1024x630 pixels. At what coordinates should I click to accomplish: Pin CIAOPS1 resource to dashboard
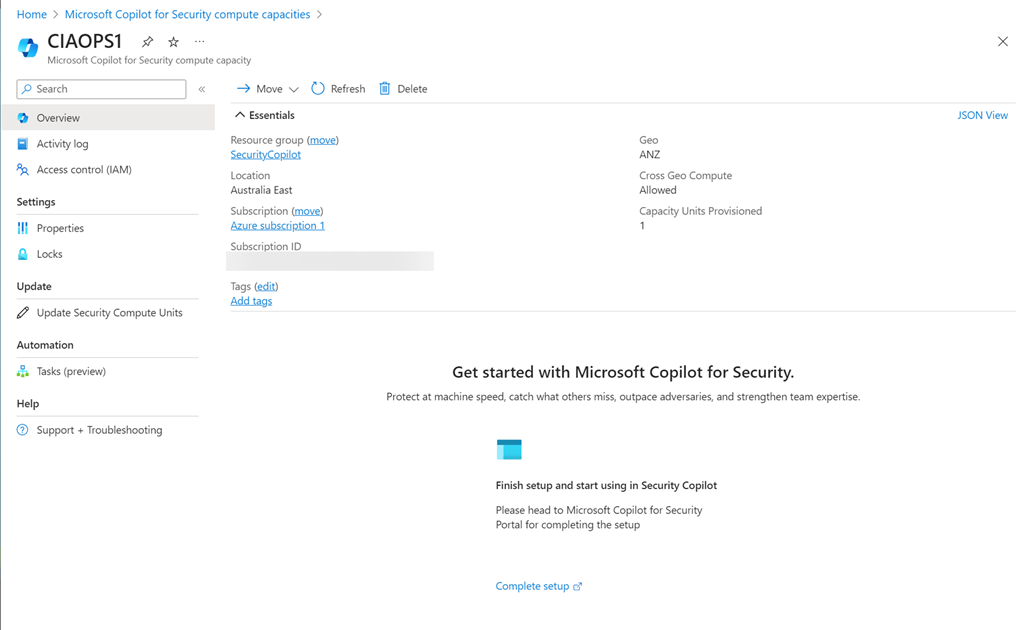click(147, 42)
